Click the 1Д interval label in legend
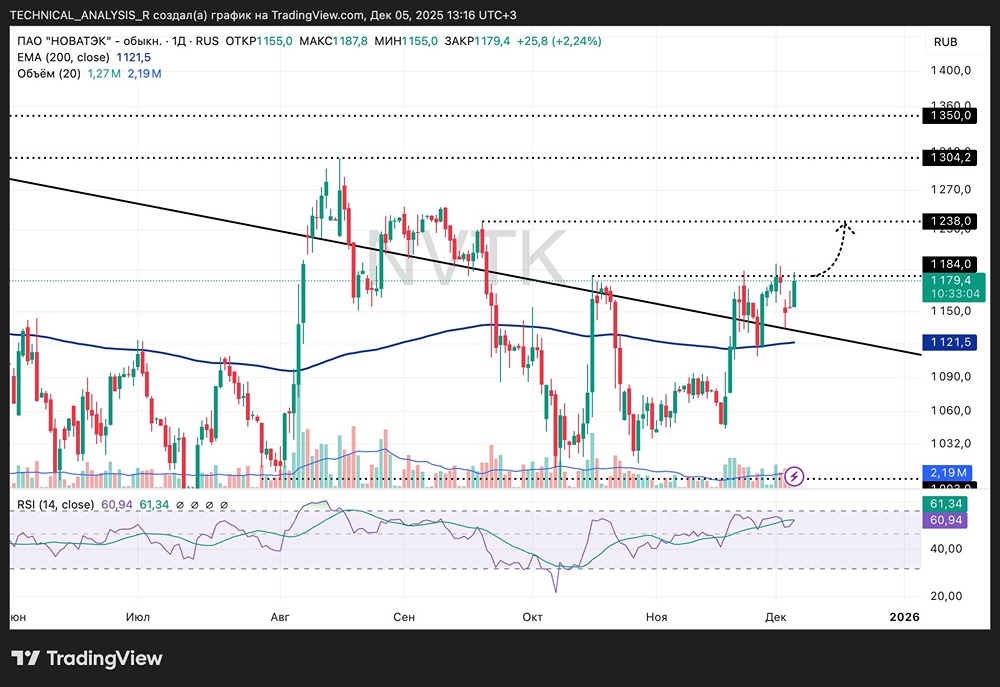 179,41
